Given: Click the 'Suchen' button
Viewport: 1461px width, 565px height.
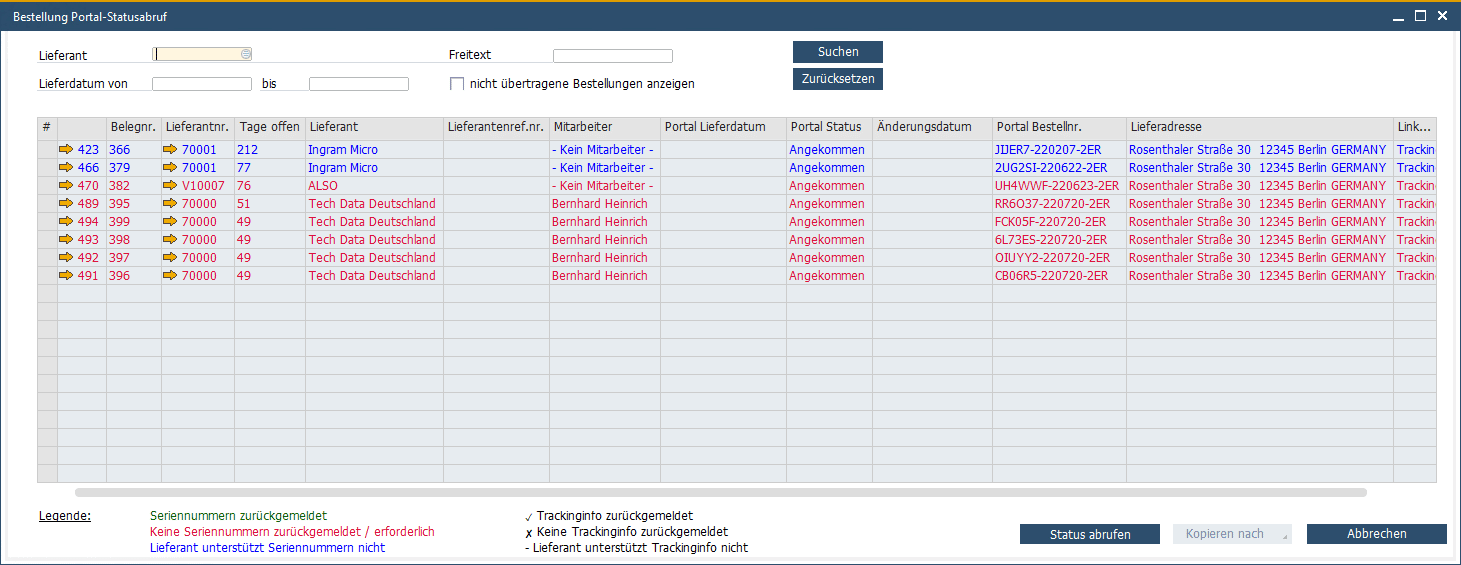Looking at the screenshot, I should point(837,52).
